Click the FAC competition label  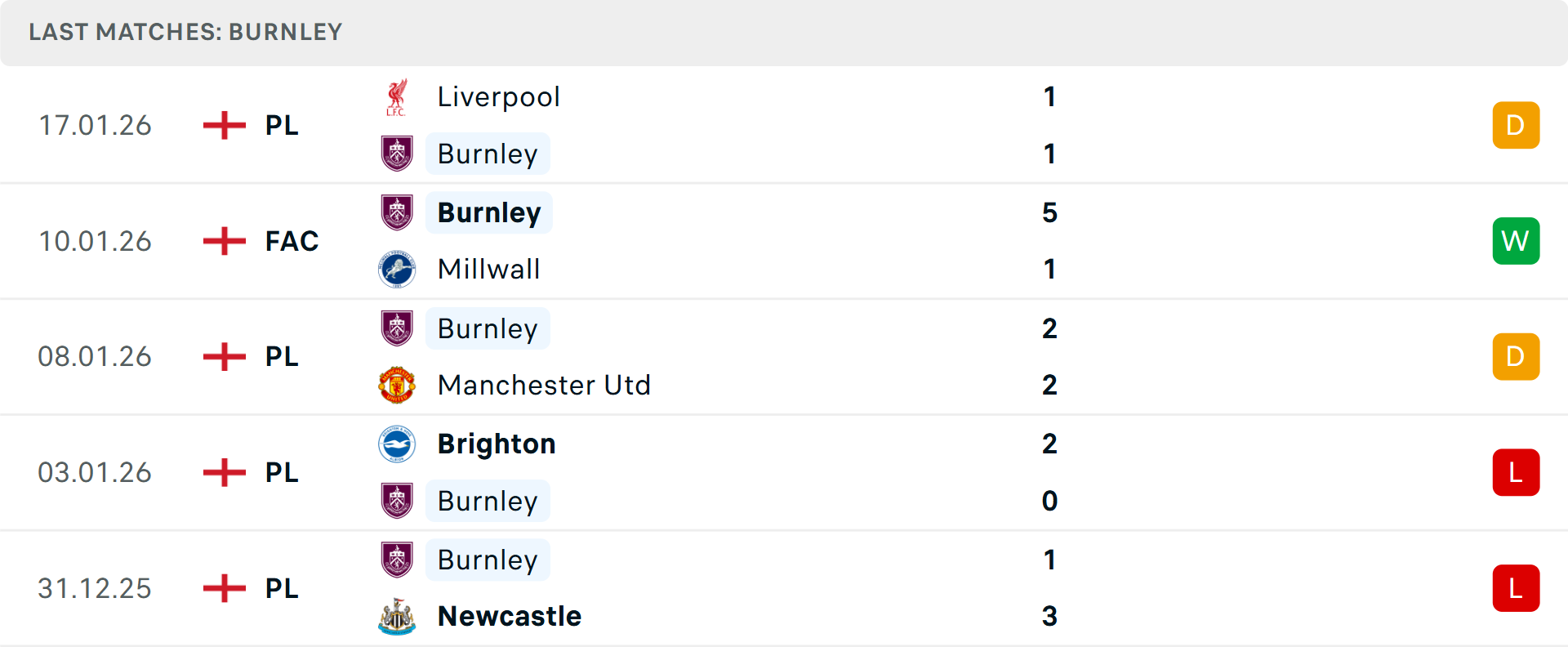point(292,241)
